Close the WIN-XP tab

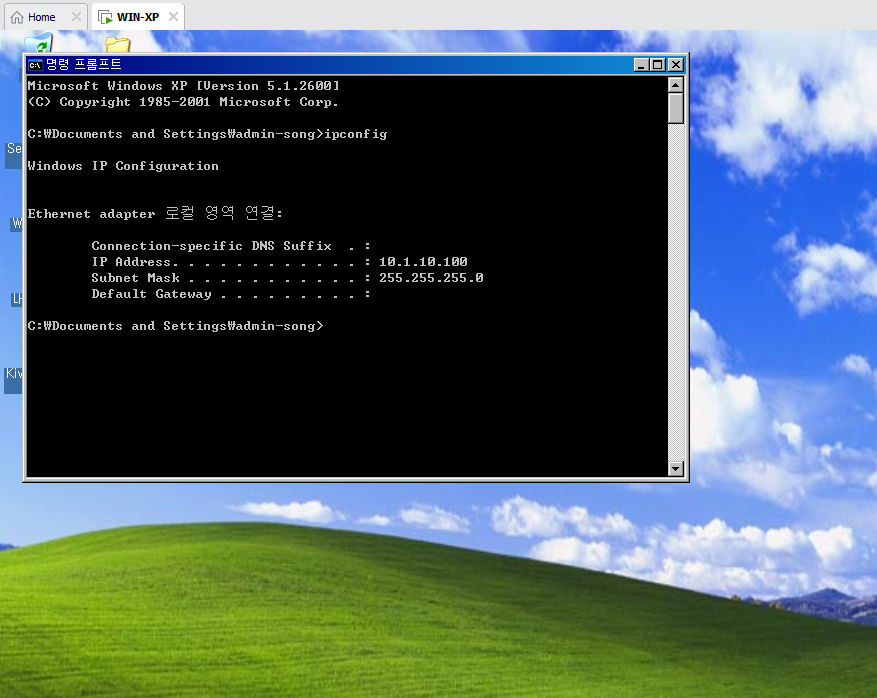[x=173, y=17]
